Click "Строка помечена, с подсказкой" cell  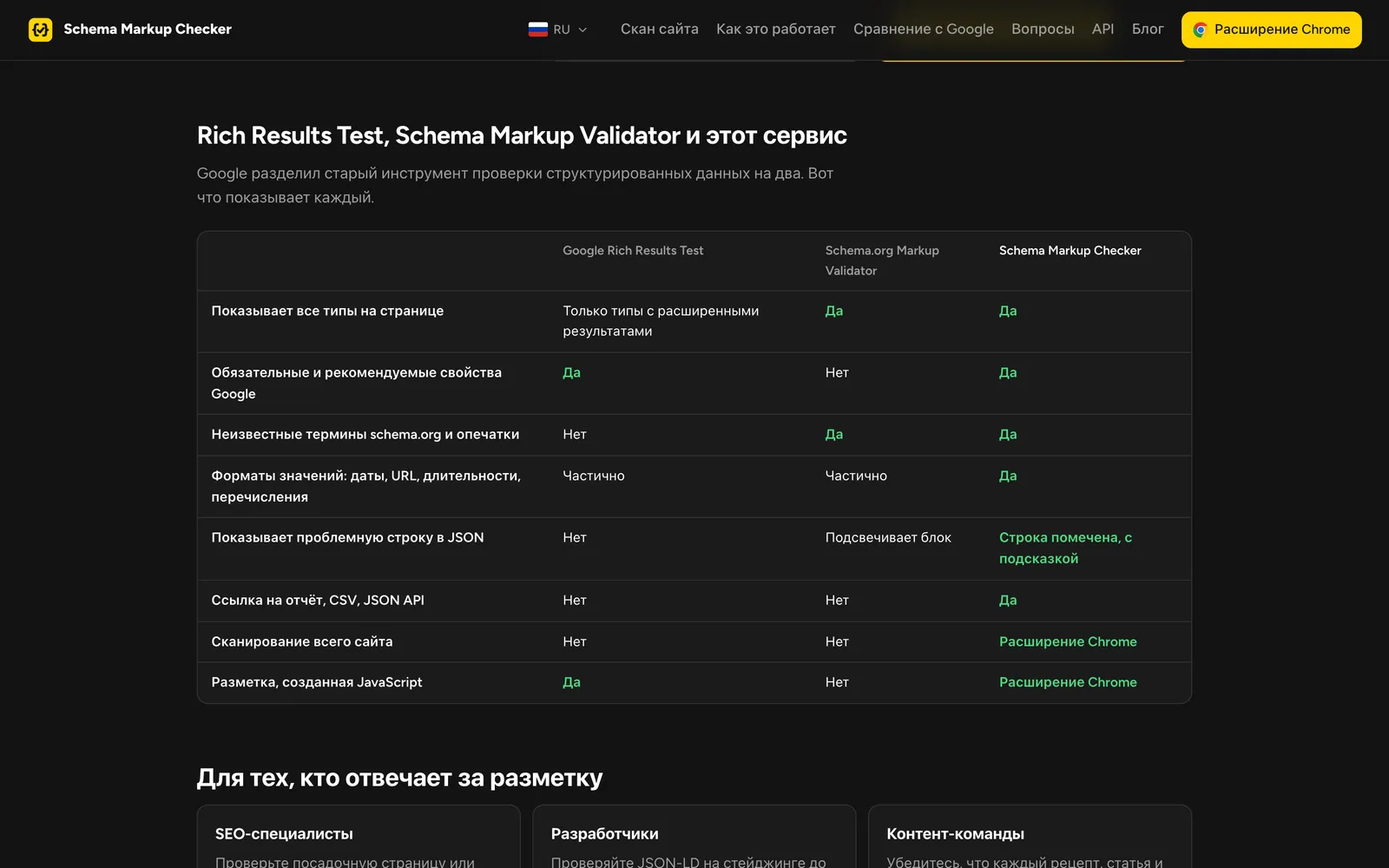pos(1065,548)
